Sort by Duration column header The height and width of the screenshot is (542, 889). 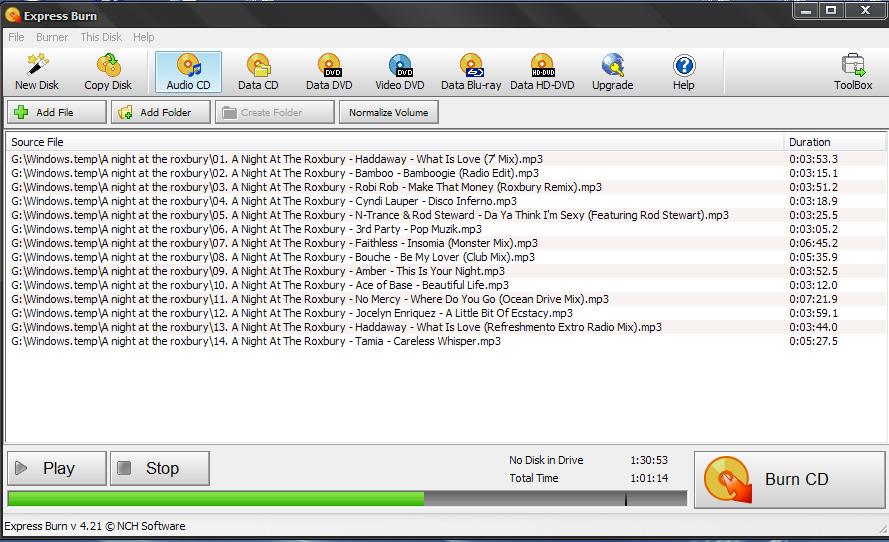coord(834,142)
